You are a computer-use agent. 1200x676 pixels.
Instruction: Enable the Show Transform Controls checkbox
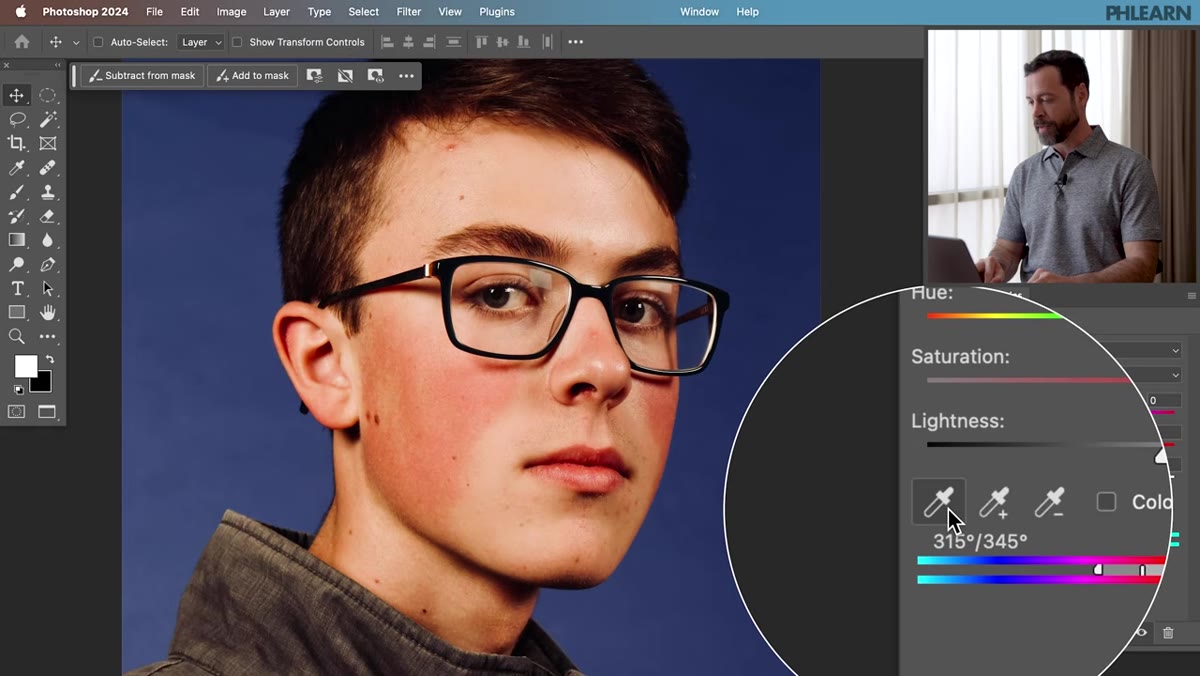click(237, 42)
